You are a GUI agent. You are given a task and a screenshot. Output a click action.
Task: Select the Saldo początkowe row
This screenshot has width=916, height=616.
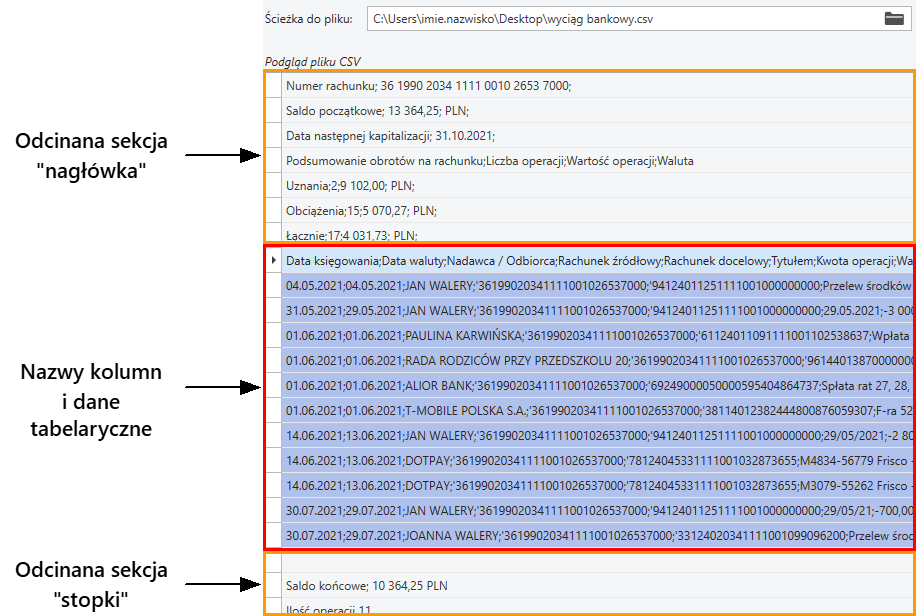pyautogui.click(x=377, y=111)
